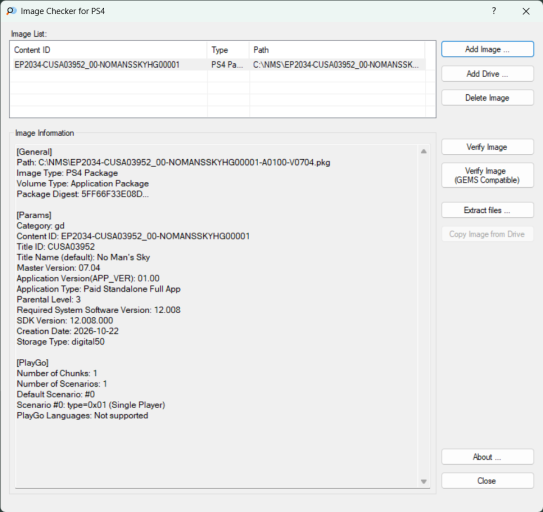Click the help question mark in title bar
Image resolution: width=543 pixels, height=512 pixels.
pos(494,11)
